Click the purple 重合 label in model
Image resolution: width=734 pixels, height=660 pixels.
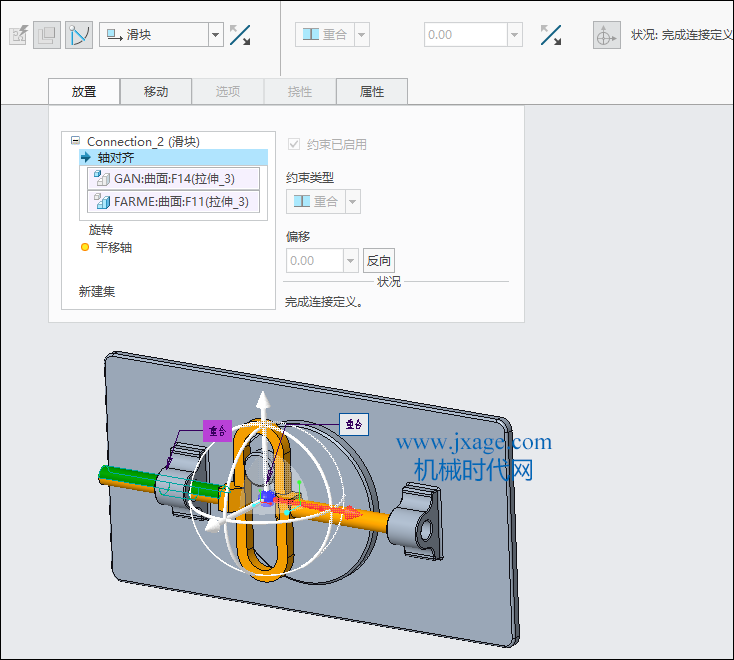coord(217,431)
